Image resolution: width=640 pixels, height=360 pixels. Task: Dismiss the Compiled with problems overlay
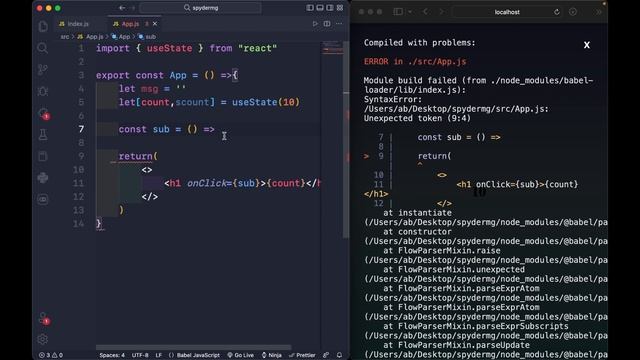coord(587,45)
